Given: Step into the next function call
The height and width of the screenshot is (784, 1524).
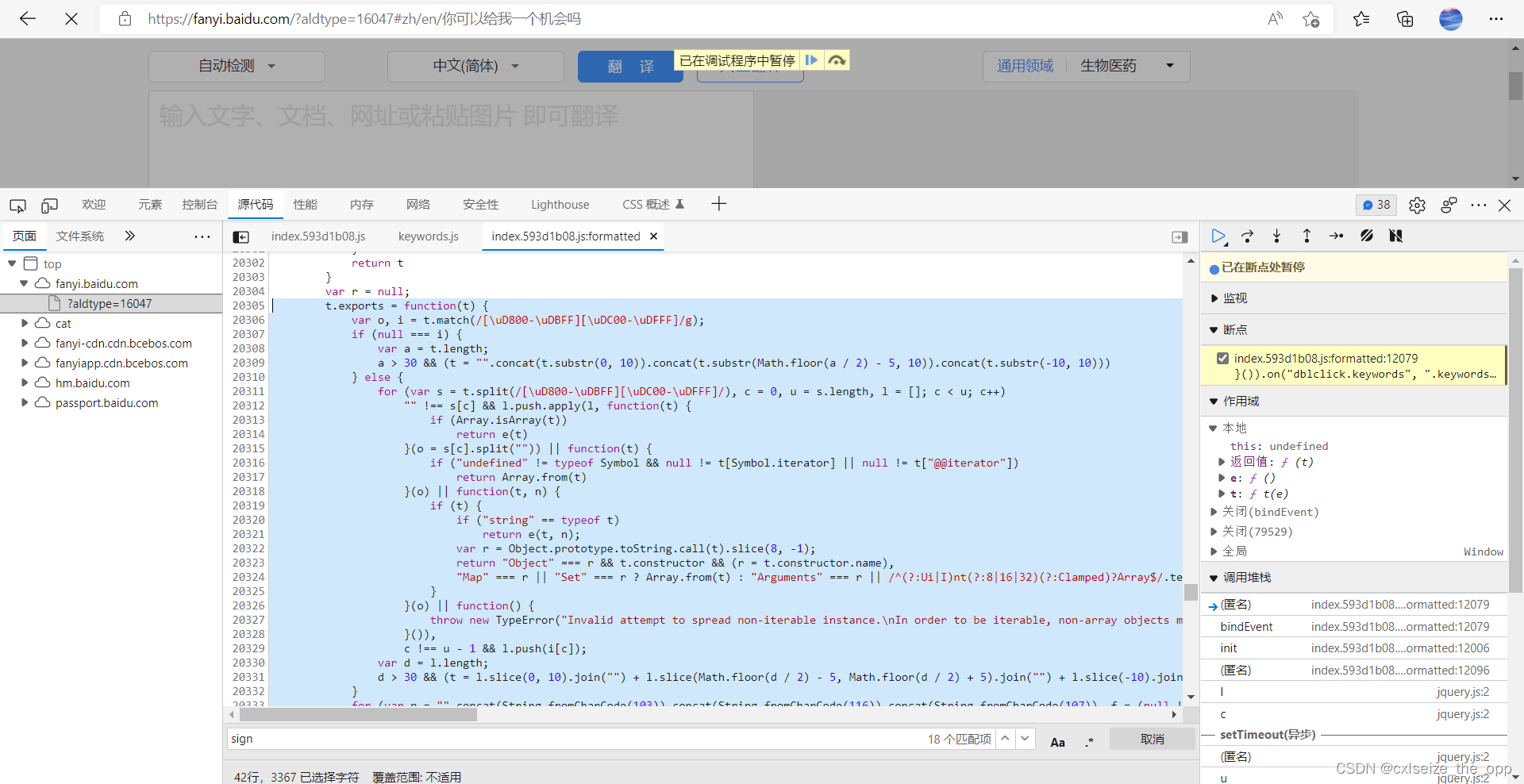Looking at the screenshot, I should click(x=1276, y=236).
